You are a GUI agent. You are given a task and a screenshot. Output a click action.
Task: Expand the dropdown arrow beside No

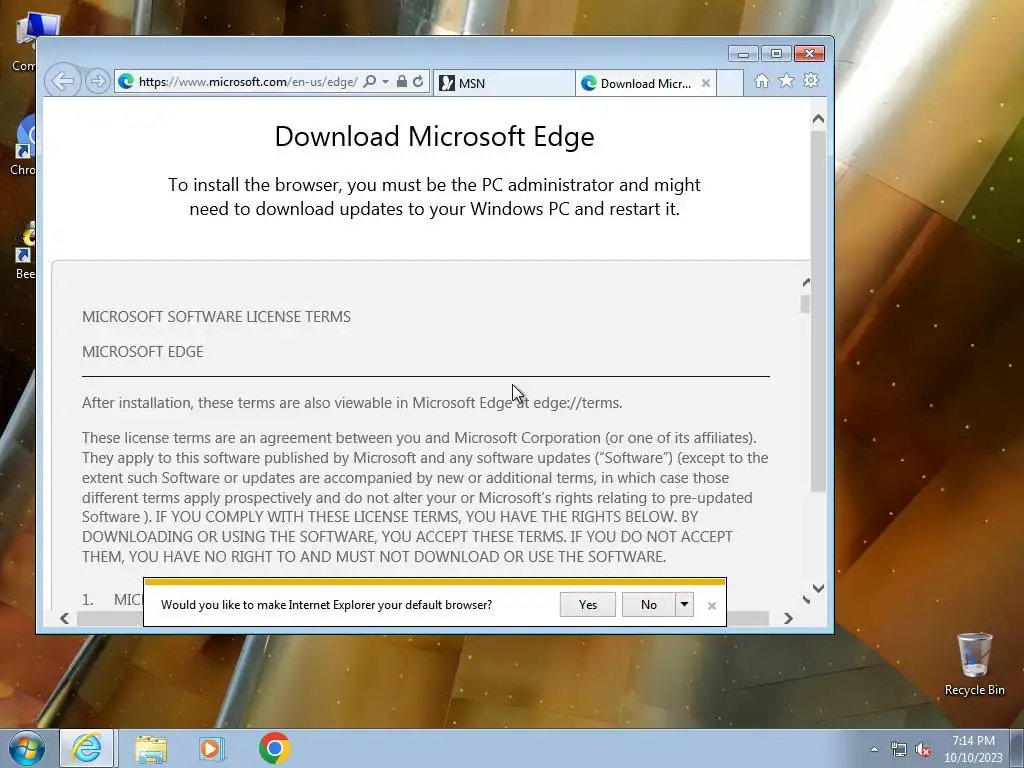click(684, 605)
